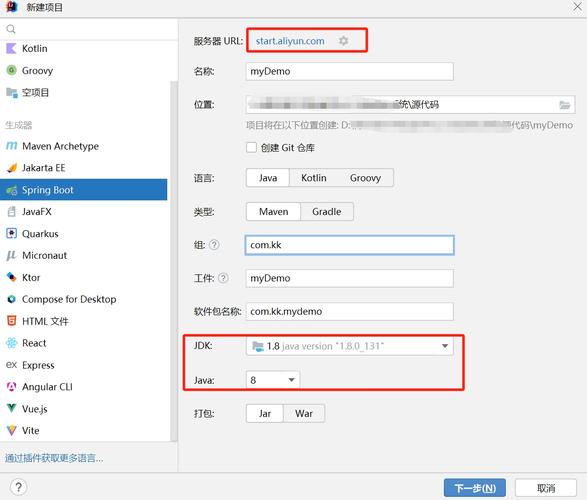
Task: Close the new project dialog
Action: 578,6
